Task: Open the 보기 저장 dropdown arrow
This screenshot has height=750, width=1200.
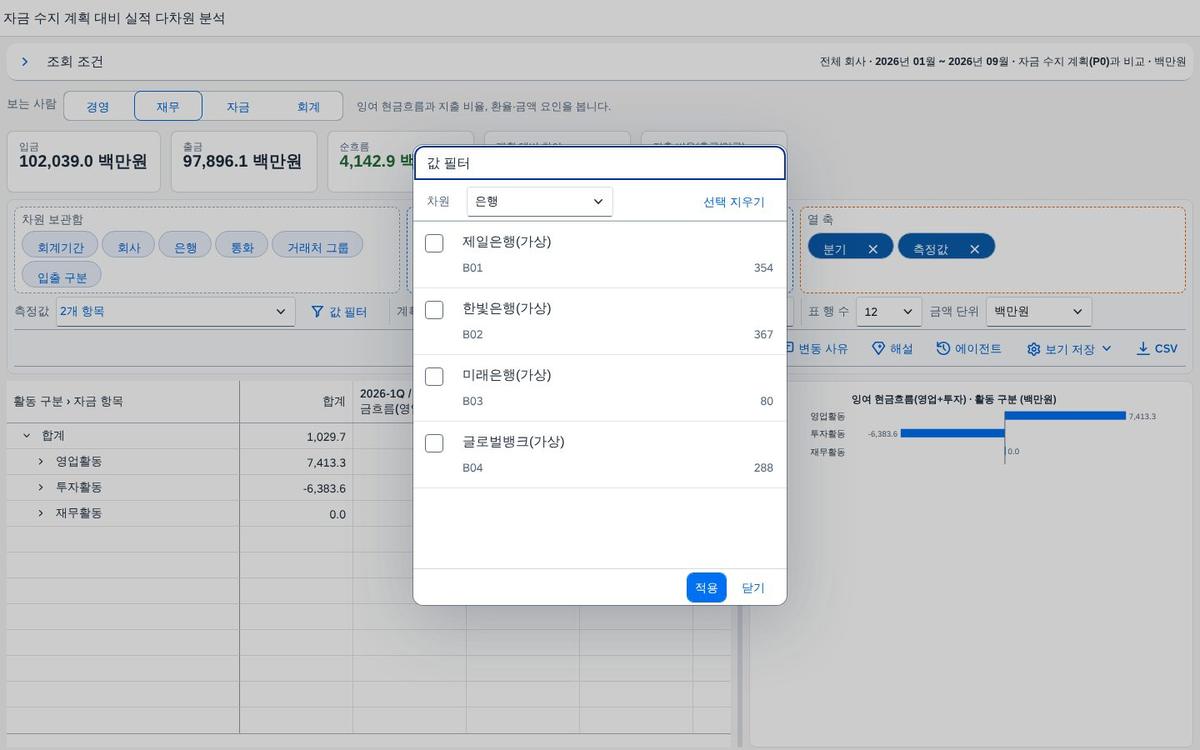Action: (1106, 348)
